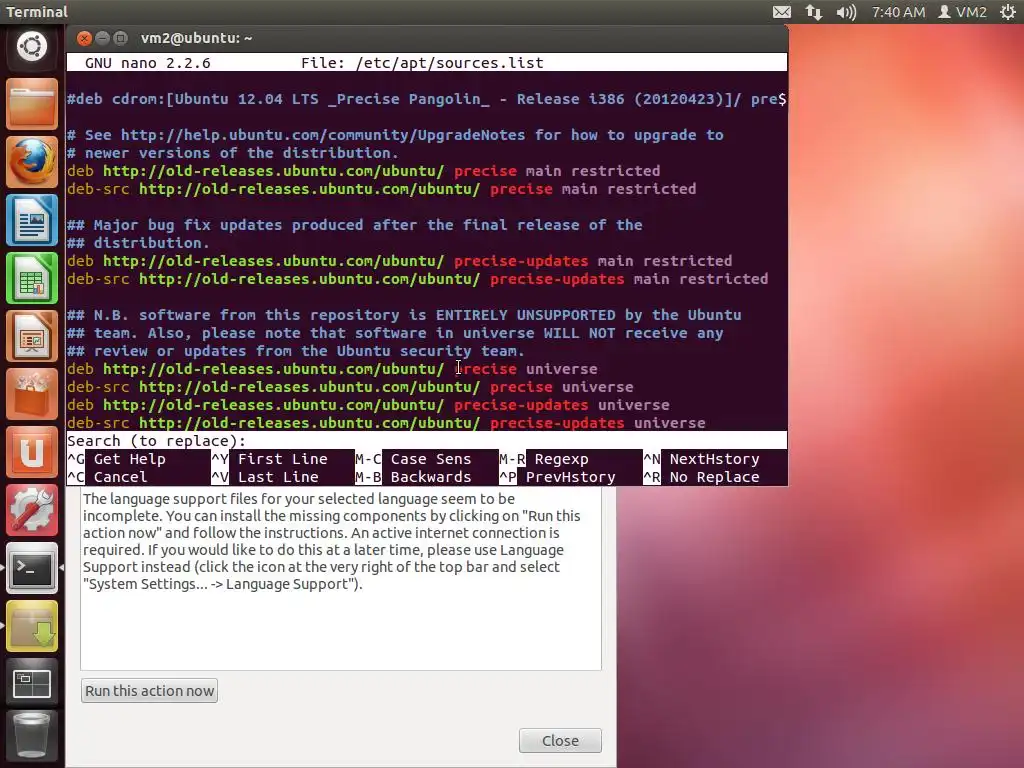Click the ^N NextHstory shortcut

(702, 459)
